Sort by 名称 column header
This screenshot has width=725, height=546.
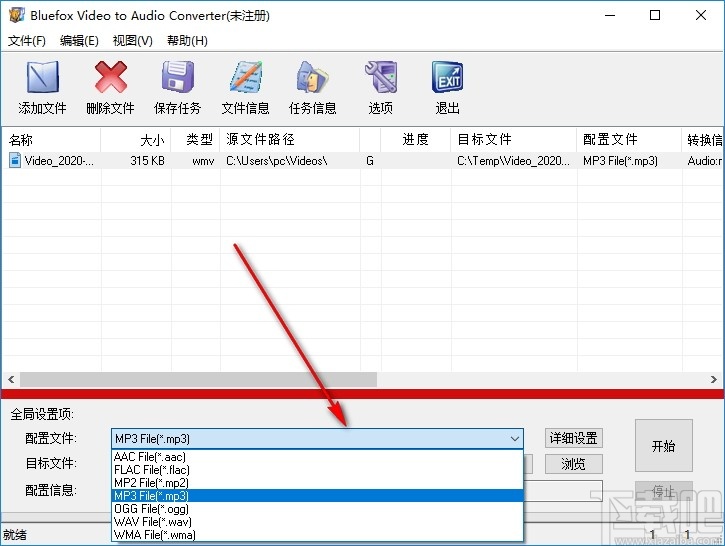pos(51,139)
